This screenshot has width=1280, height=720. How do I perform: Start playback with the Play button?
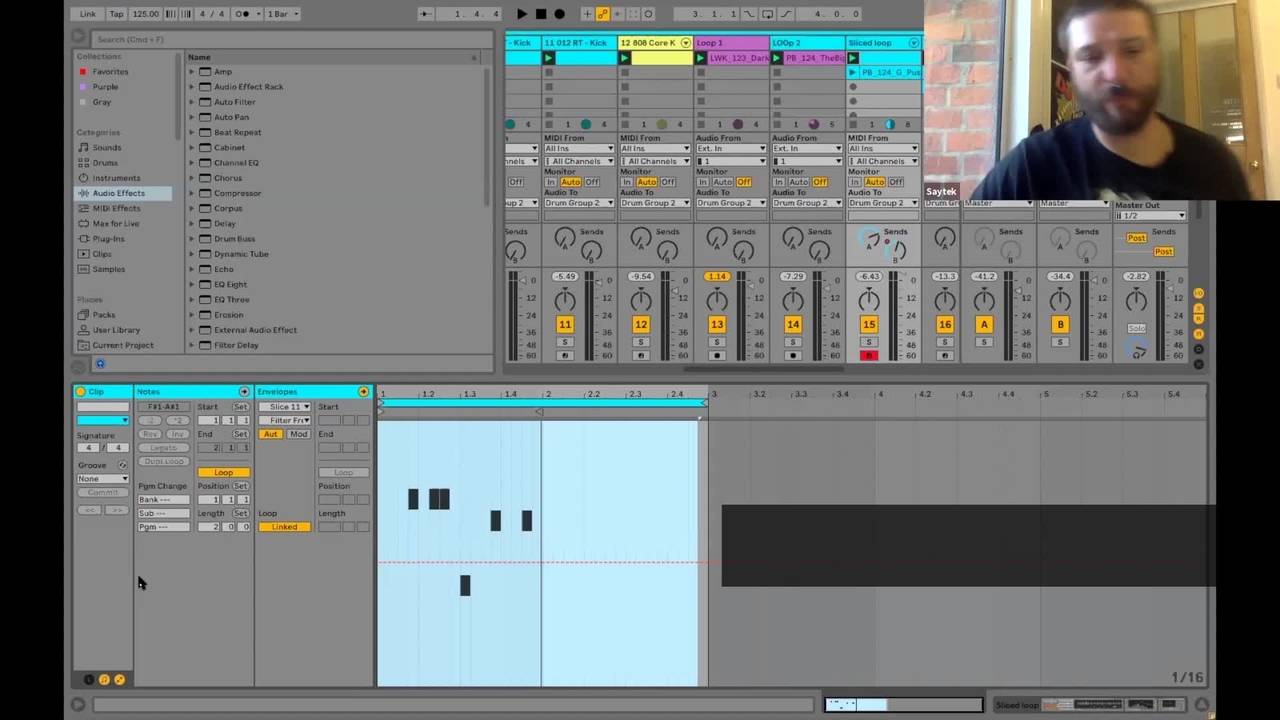[522, 14]
